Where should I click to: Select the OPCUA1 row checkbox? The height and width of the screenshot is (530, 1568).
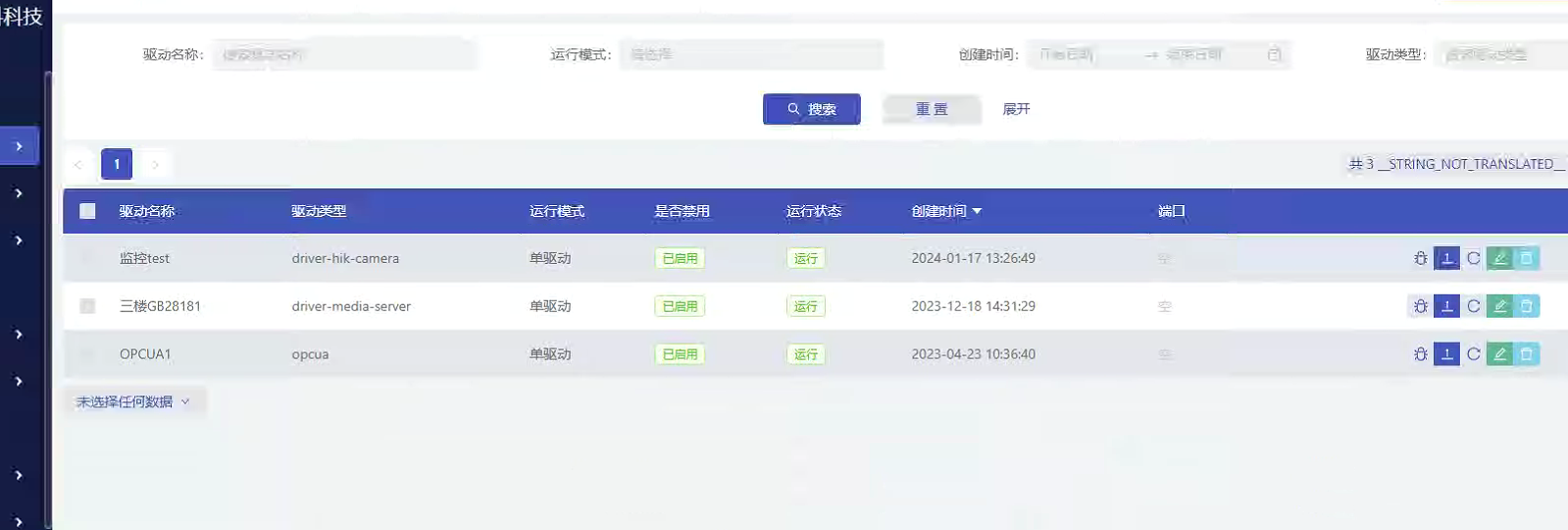point(87,354)
